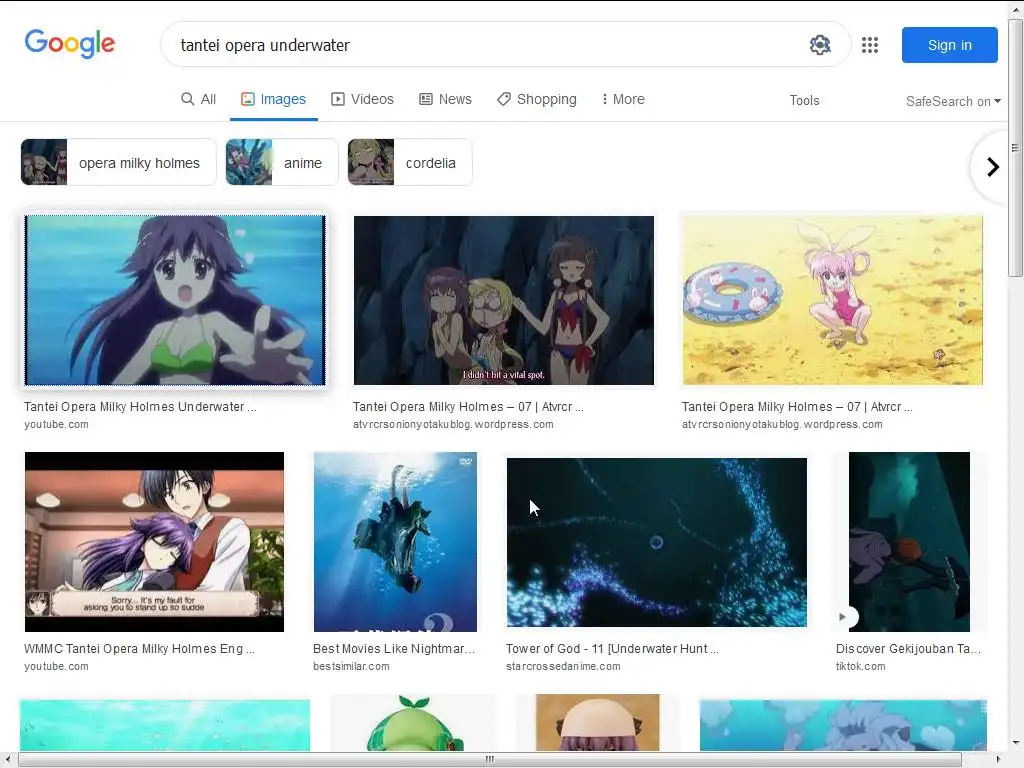This screenshot has width=1024, height=768.
Task: Click the magnifier icon on All tab
Action: (x=187, y=99)
